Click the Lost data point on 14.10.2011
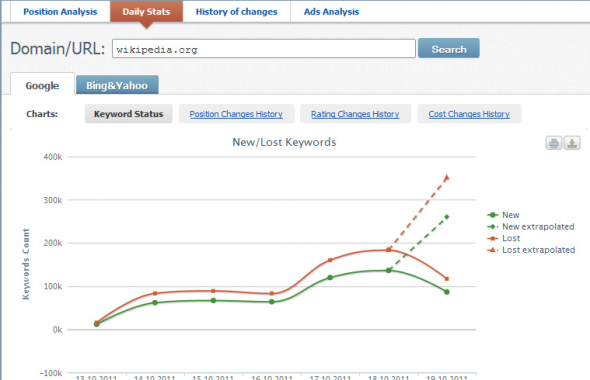Image resolution: width=590 pixels, height=380 pixels. coord(155,293)
